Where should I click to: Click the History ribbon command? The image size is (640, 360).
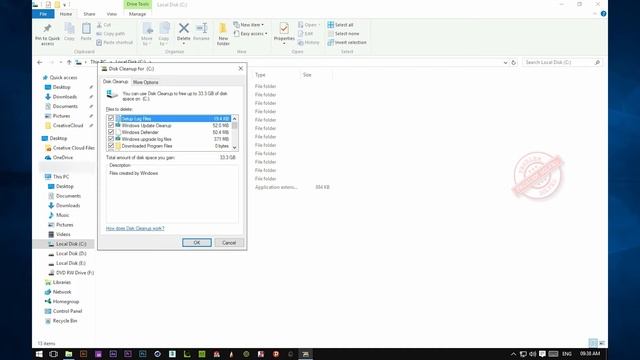[x=309, y=42]
